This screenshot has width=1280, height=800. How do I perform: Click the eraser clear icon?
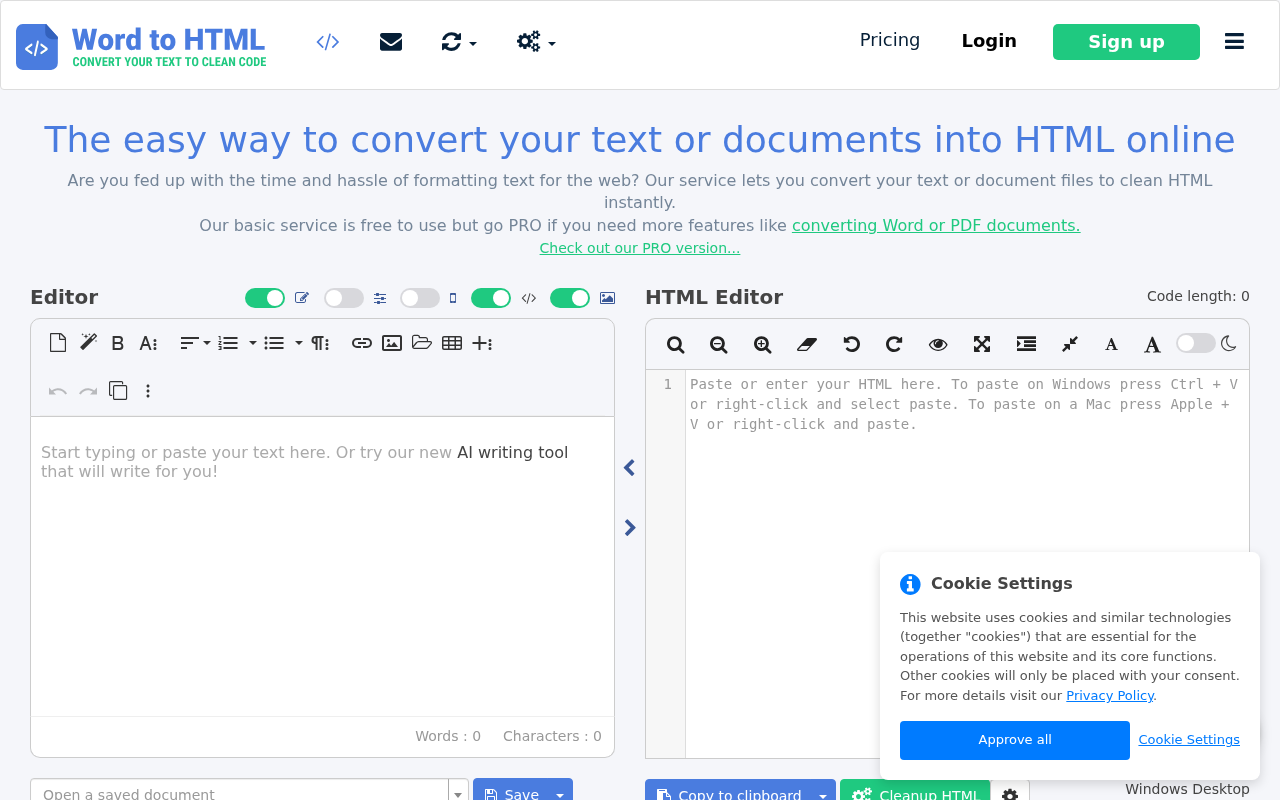807,344
